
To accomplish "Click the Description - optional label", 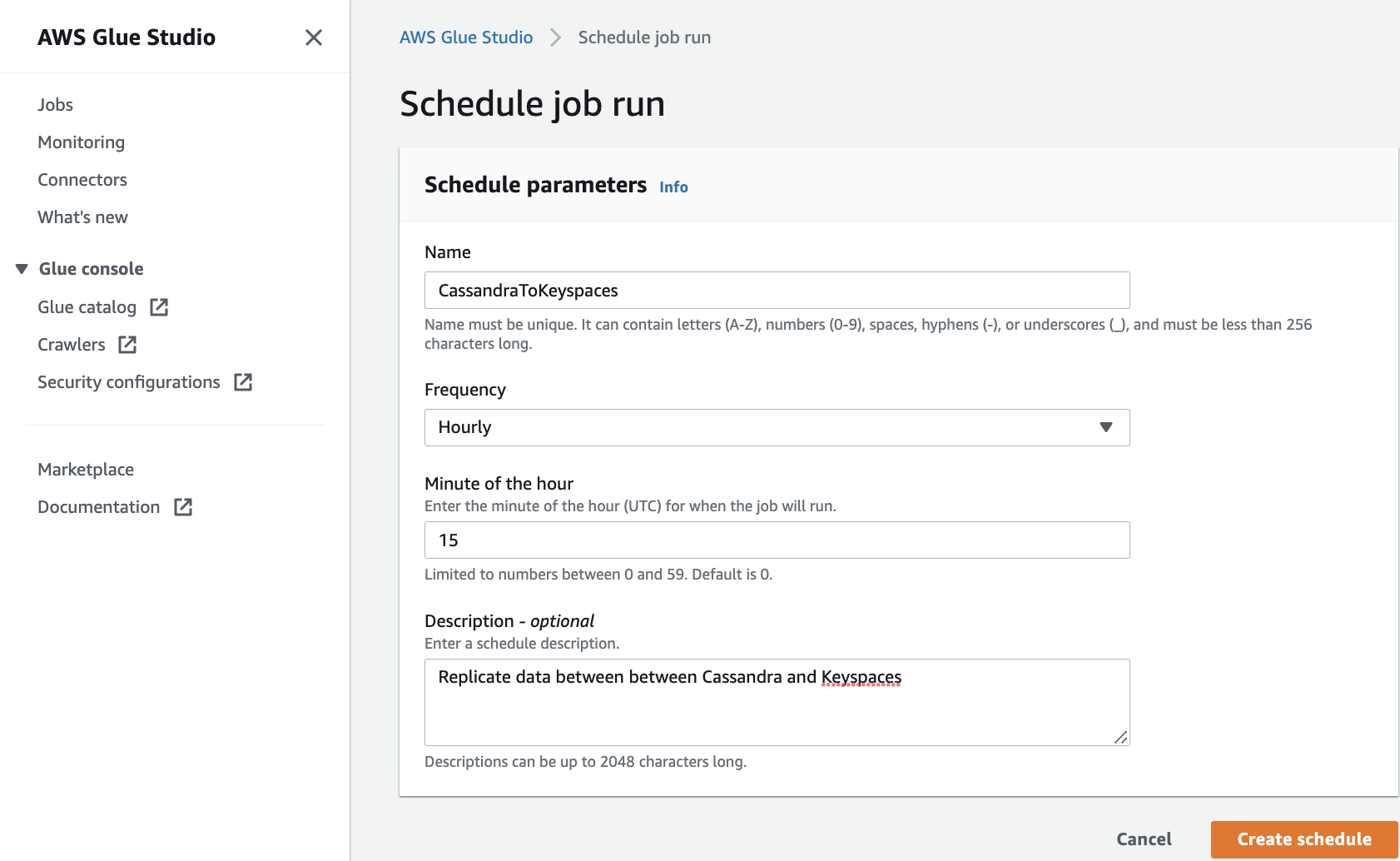I will point(509,621).
